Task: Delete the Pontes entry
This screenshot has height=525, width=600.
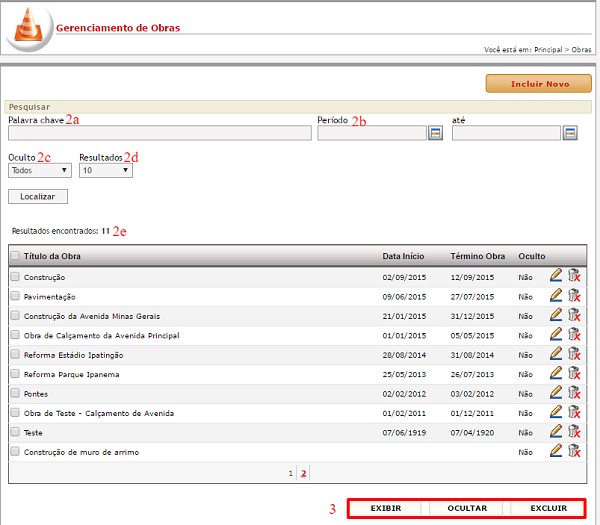Action: (574, 392)
